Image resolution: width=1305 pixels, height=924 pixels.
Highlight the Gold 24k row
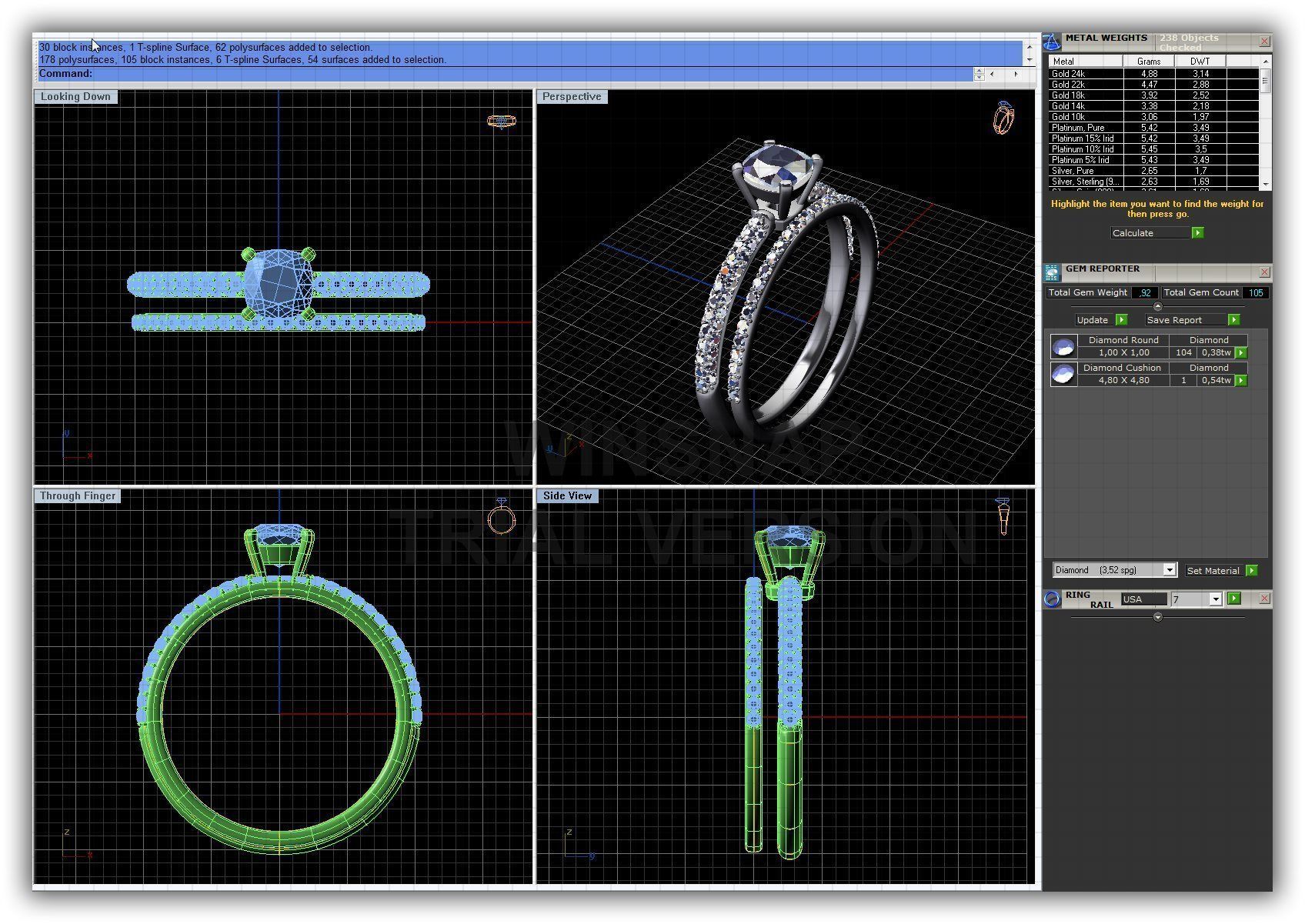click(x=1153, y=74)
